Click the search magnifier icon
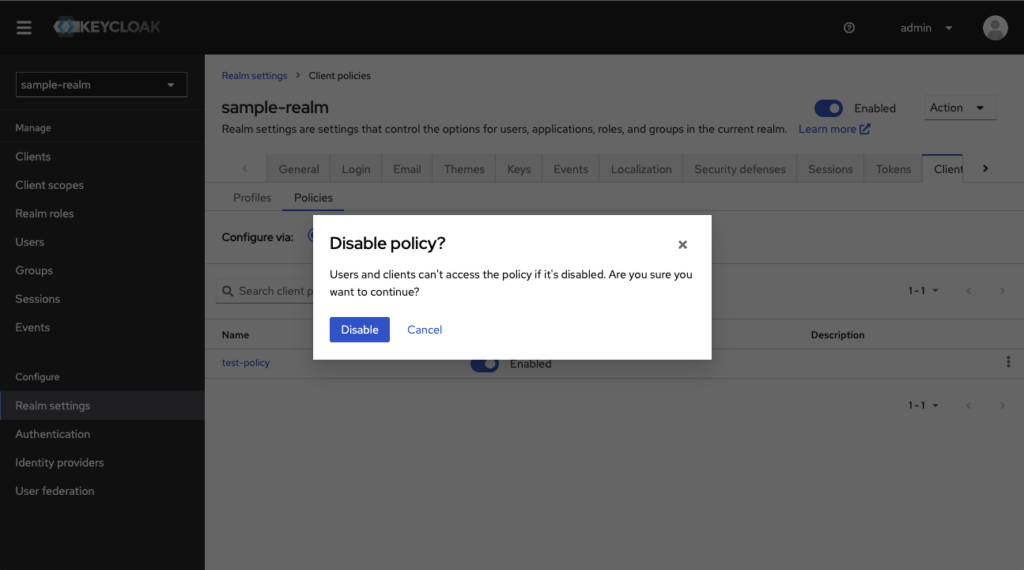 [x=227, y=291]
